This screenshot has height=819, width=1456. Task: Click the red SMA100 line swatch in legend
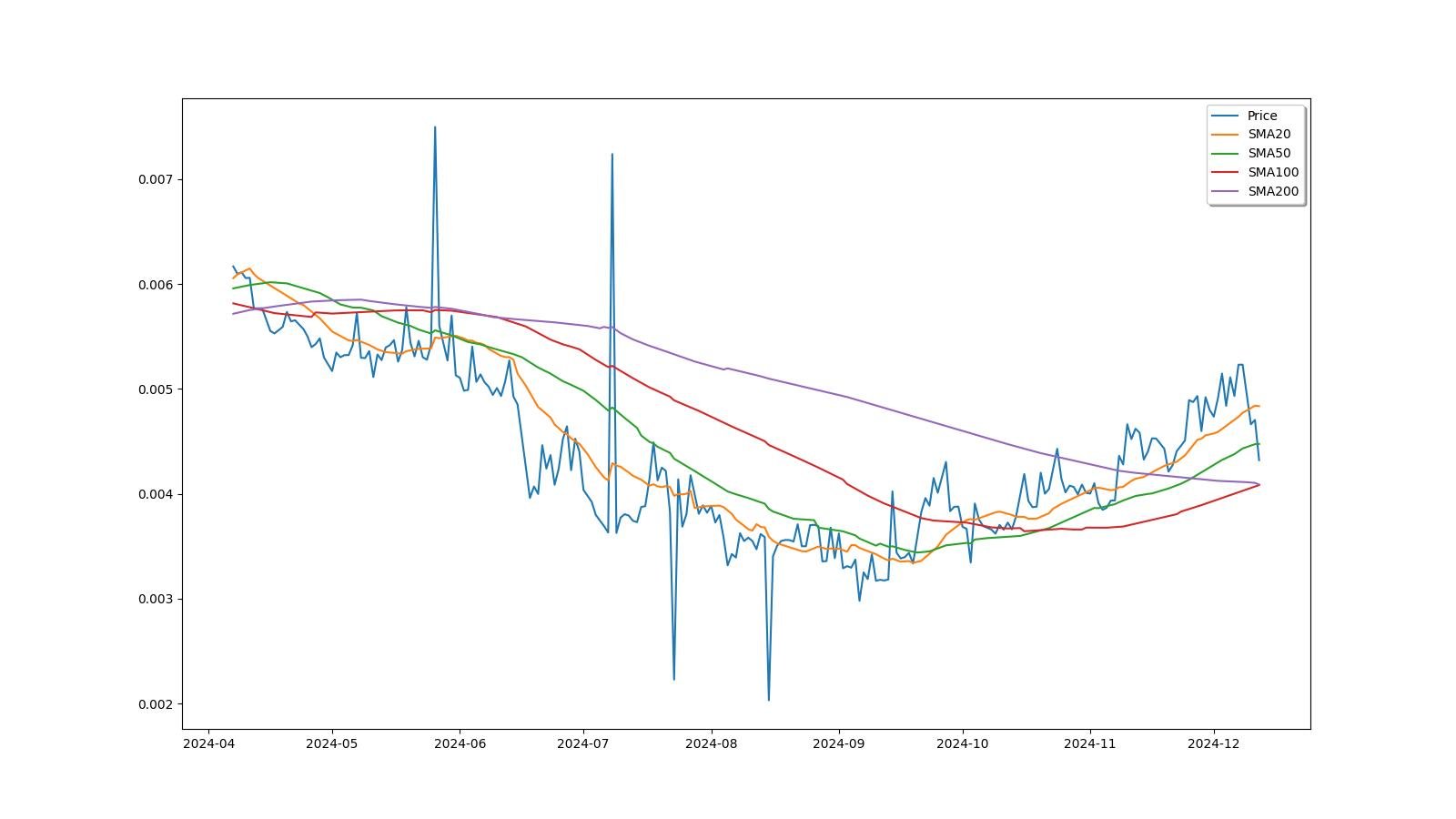click(1226, 173)
